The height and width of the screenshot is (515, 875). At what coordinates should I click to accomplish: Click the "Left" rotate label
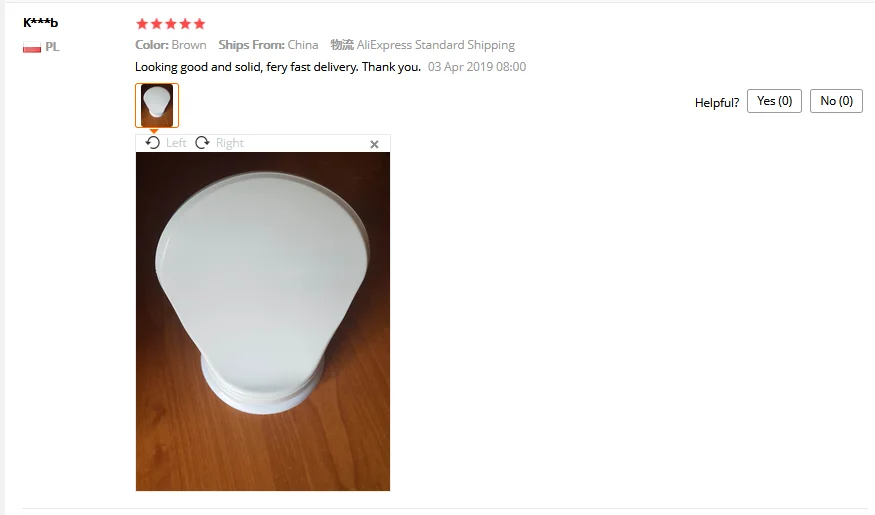click(176, 143)
